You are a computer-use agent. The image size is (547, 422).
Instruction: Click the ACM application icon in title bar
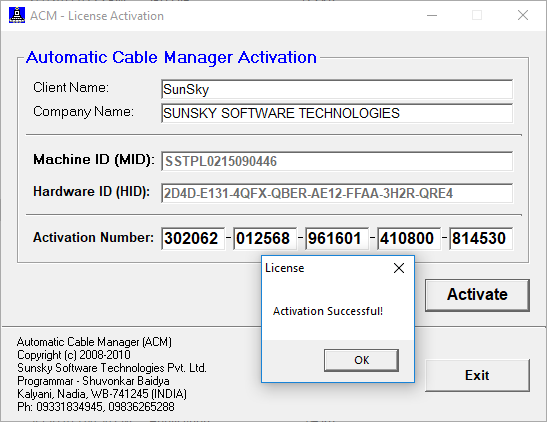(x=17, y=15)
